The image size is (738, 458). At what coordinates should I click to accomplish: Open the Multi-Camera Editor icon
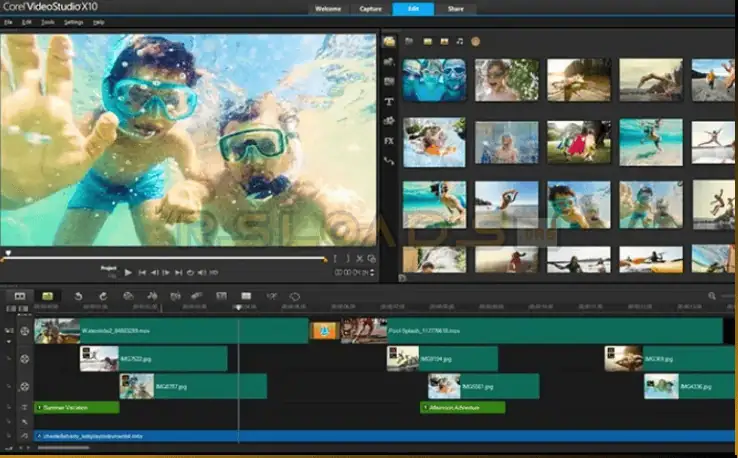246,296
